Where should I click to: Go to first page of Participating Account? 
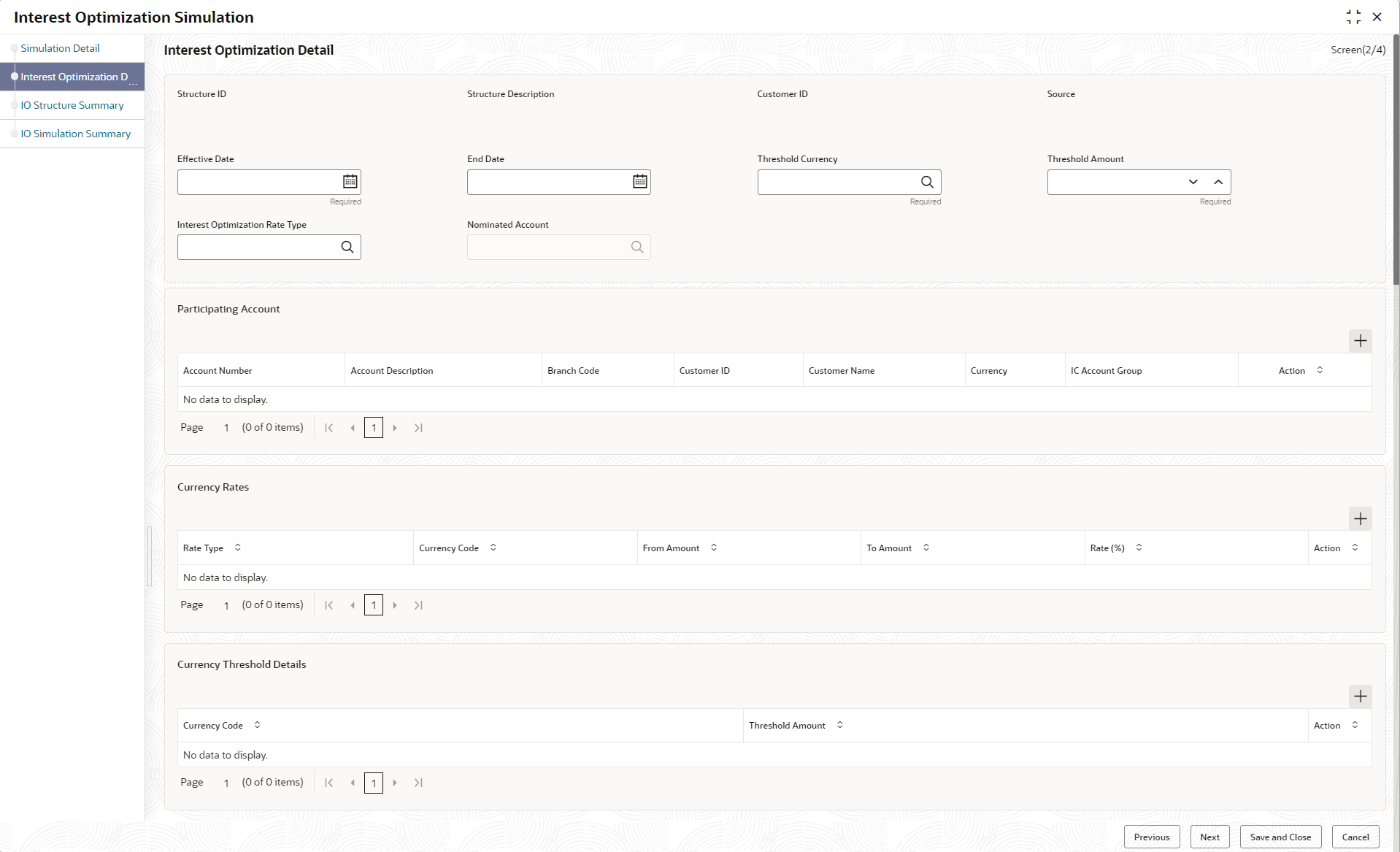(x=329, y=428)
